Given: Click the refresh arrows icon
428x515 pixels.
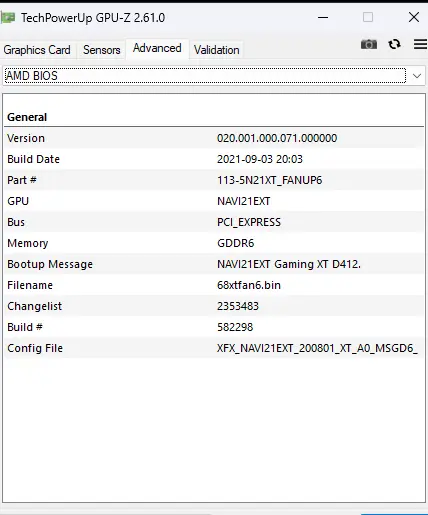Looking at the screenshot, I should coord(394,44).
